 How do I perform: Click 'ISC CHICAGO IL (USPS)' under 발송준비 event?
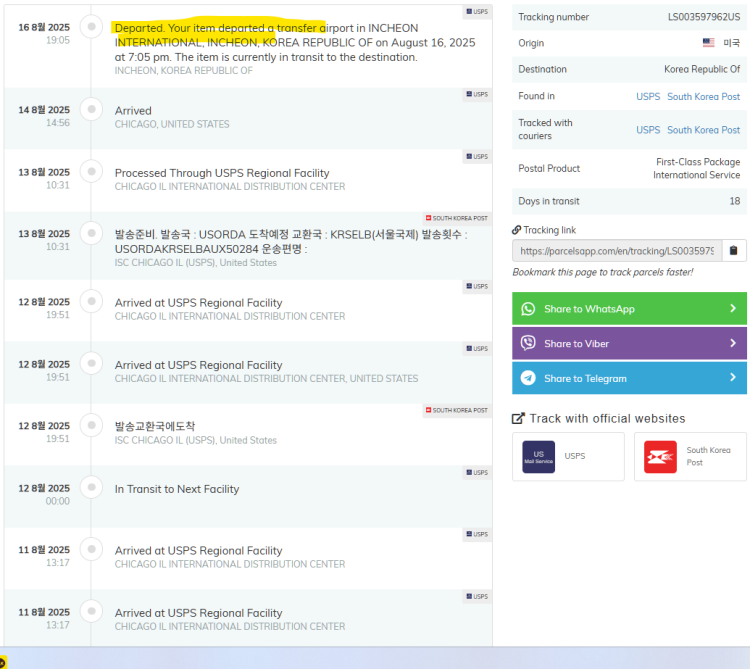coord(195,263)
